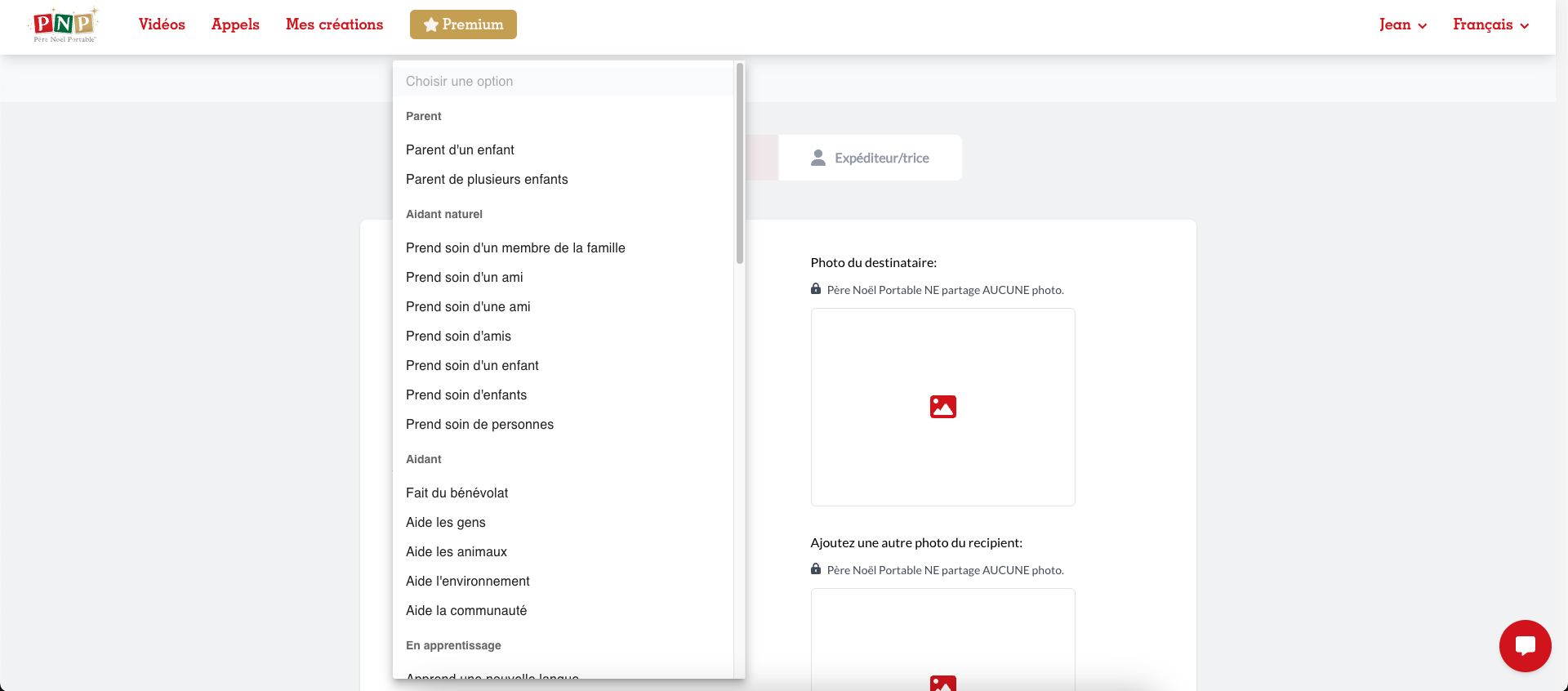The height and width of the screenshot is (691, 1568).
Task: Click the 'Aidant naturel' group heading
Action: 444,214
